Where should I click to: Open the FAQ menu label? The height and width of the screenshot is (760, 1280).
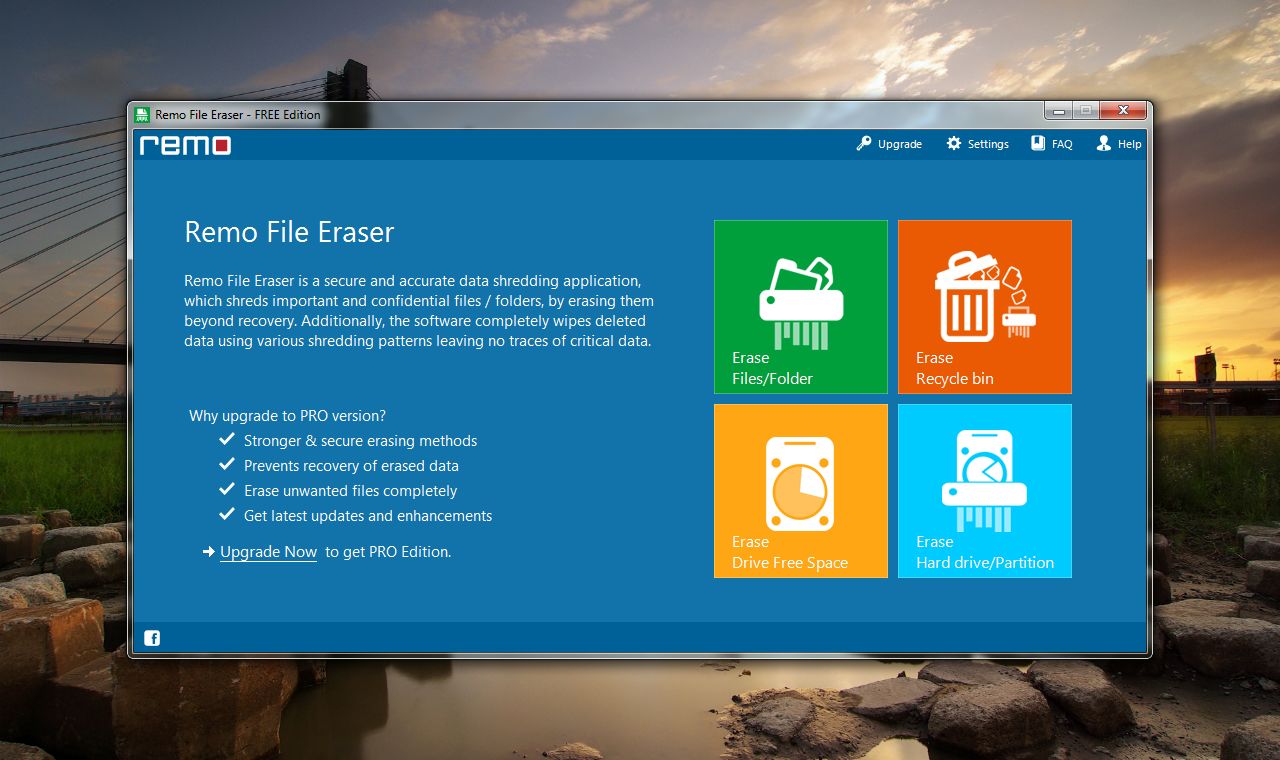[1062, 144]
